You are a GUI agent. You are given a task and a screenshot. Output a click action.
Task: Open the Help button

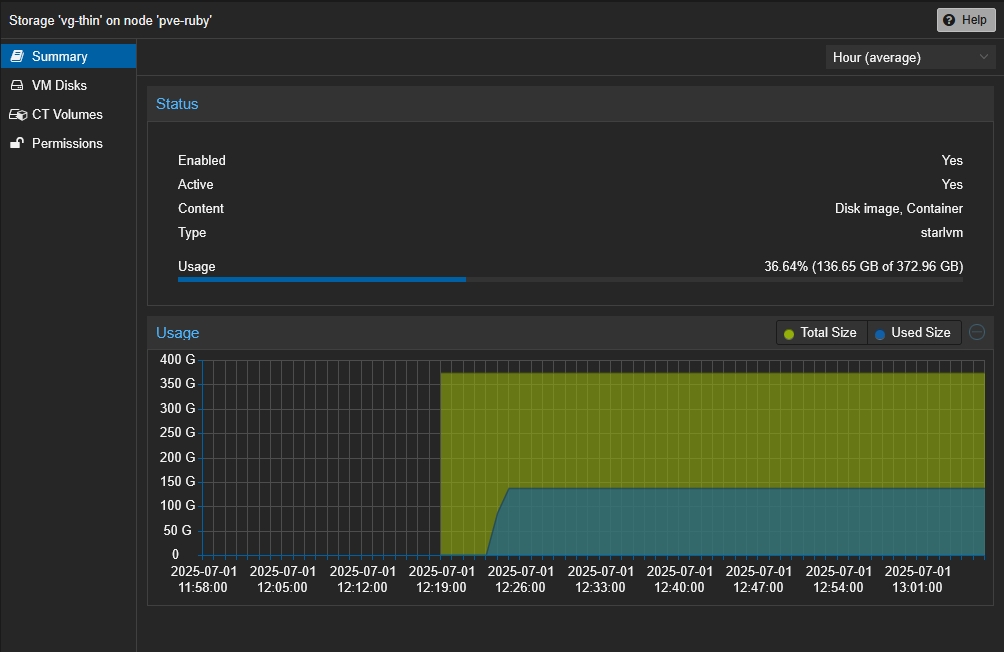point(966,20)
